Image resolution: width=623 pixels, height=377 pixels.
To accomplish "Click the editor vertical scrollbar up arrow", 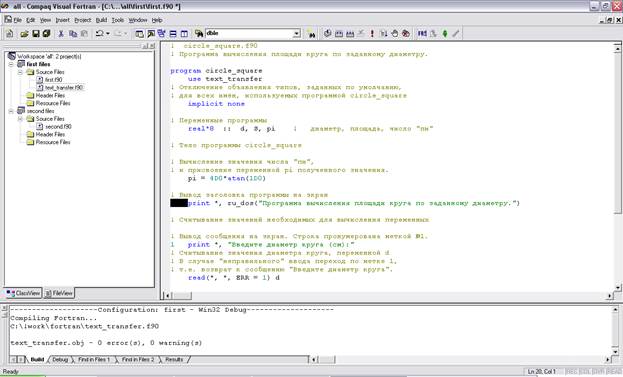I will 617,48.
